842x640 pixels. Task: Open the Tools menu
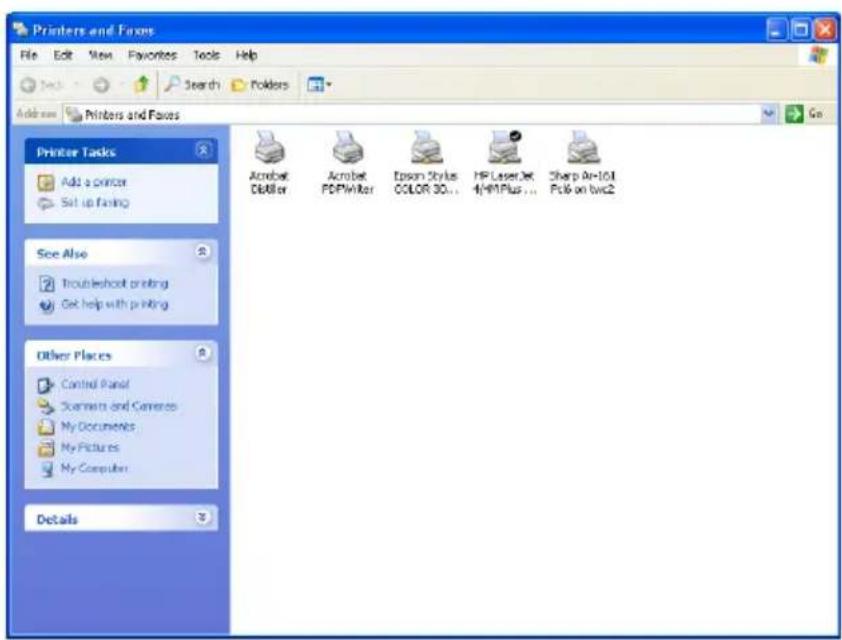206,55
